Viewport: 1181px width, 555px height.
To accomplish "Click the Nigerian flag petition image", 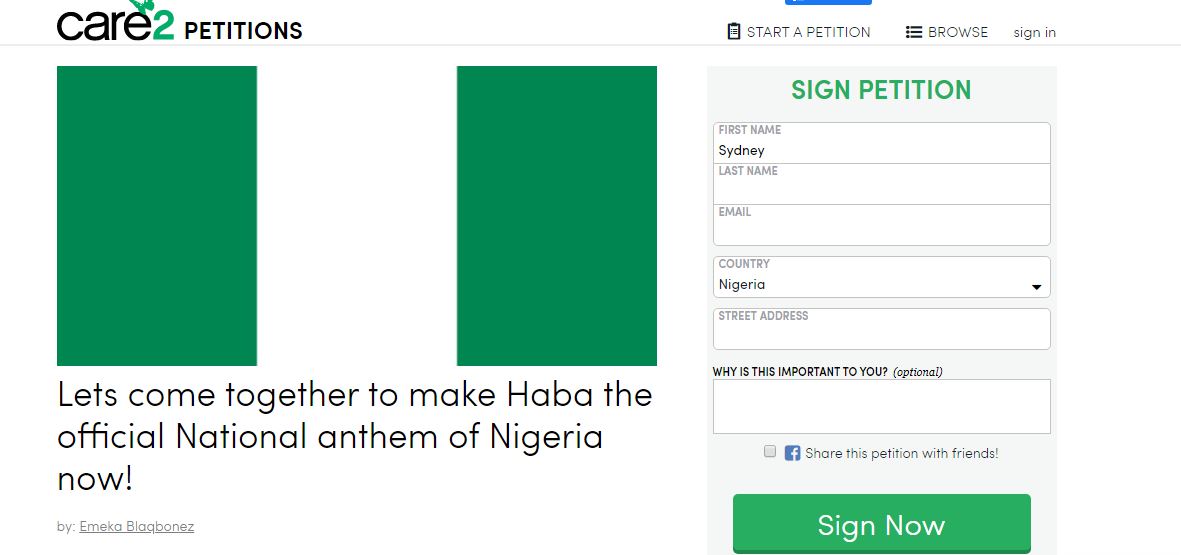I will click(x=357, y=216).
